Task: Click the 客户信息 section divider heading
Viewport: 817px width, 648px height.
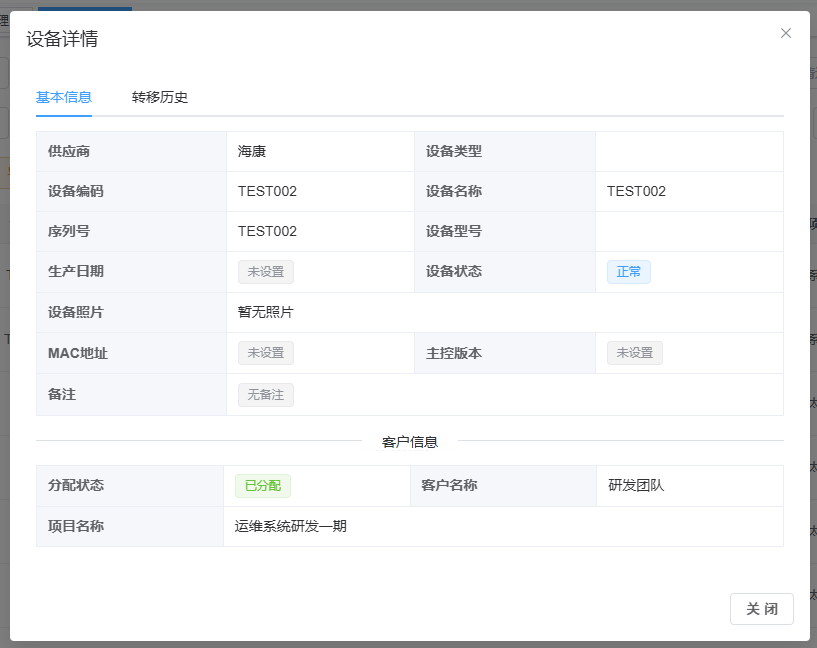Action: [410, 441]
